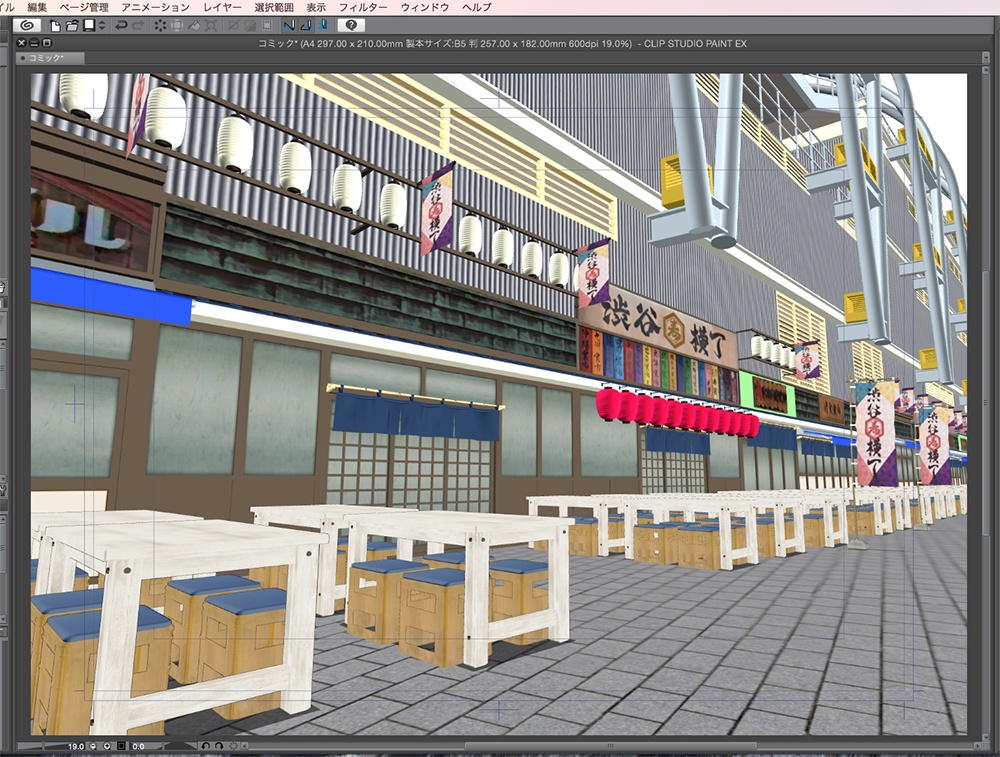Open help via the question mark icon
This screenshot has height=757, width=1000.
tap(350, 27)
